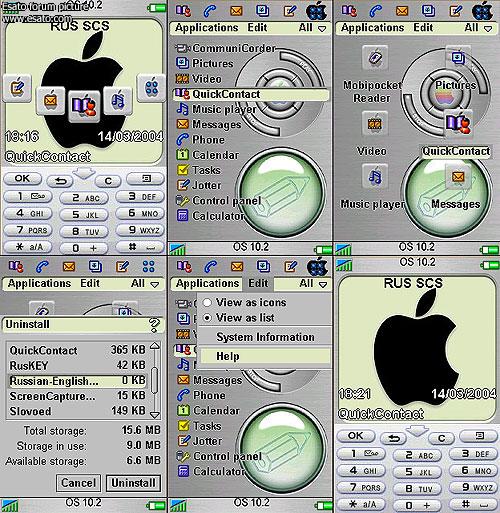Tap the C key on the 18:21 standby keypad
This screenshot has width=500, height=513.
pos(441,438)
